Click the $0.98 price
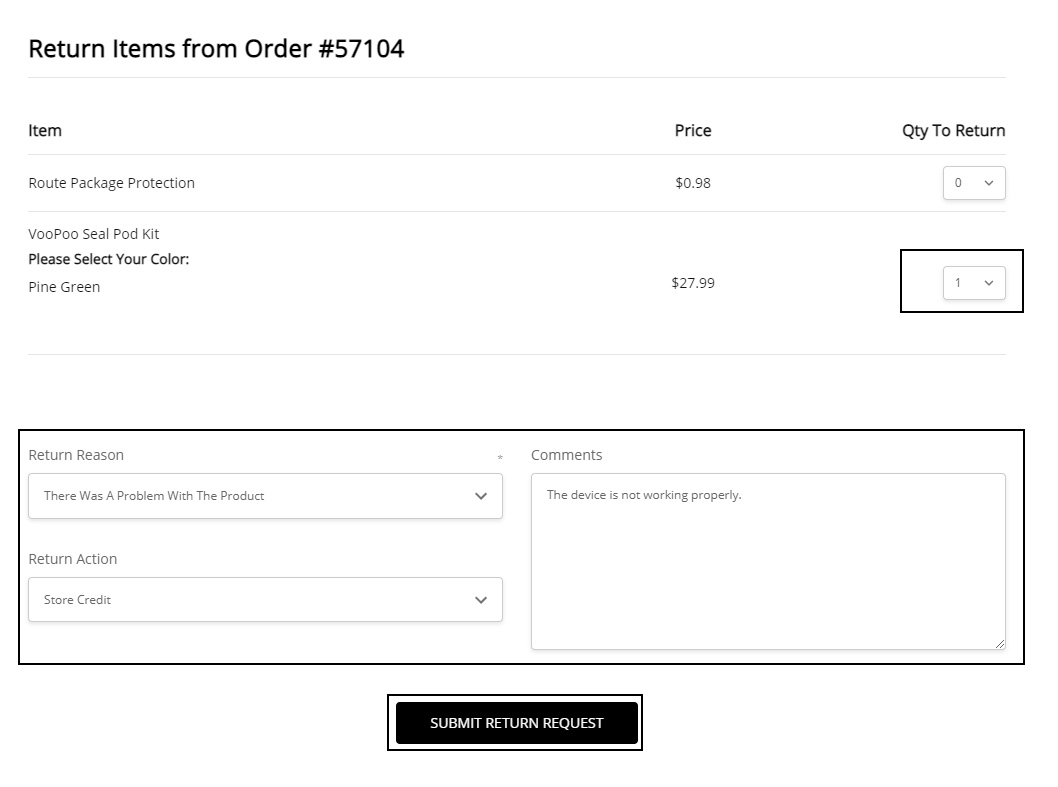Screen dimensions: 1058x787 coord(693,183)
